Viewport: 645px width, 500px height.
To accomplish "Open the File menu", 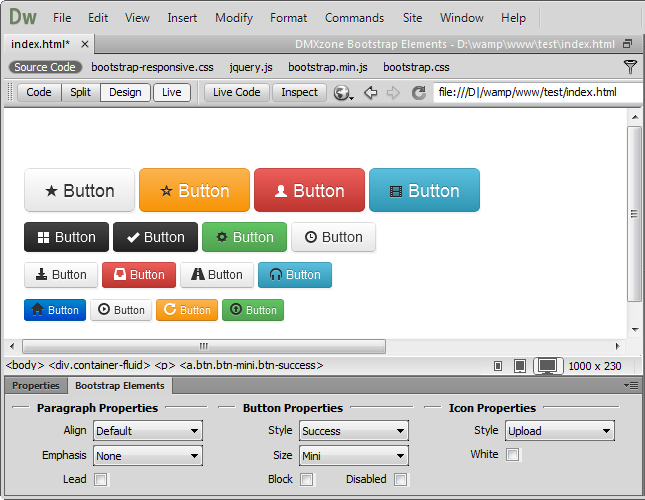I will click(62, 18).
